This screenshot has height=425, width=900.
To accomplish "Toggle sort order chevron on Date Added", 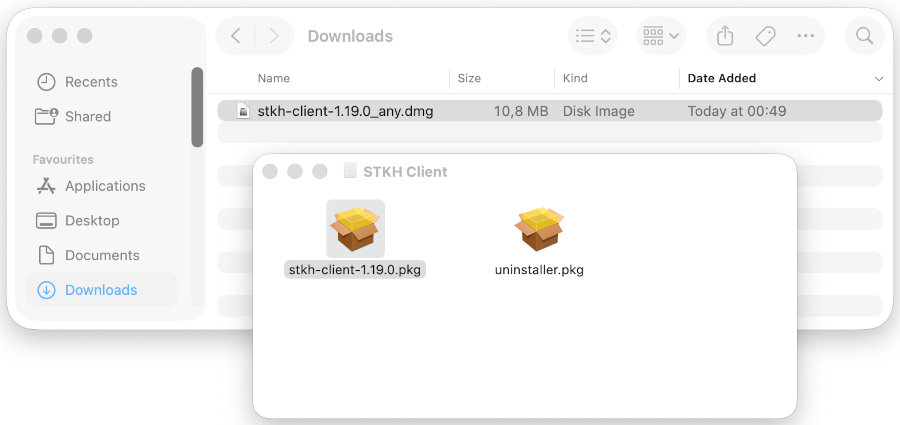I will pyautogui.click(x=879, y=78).
